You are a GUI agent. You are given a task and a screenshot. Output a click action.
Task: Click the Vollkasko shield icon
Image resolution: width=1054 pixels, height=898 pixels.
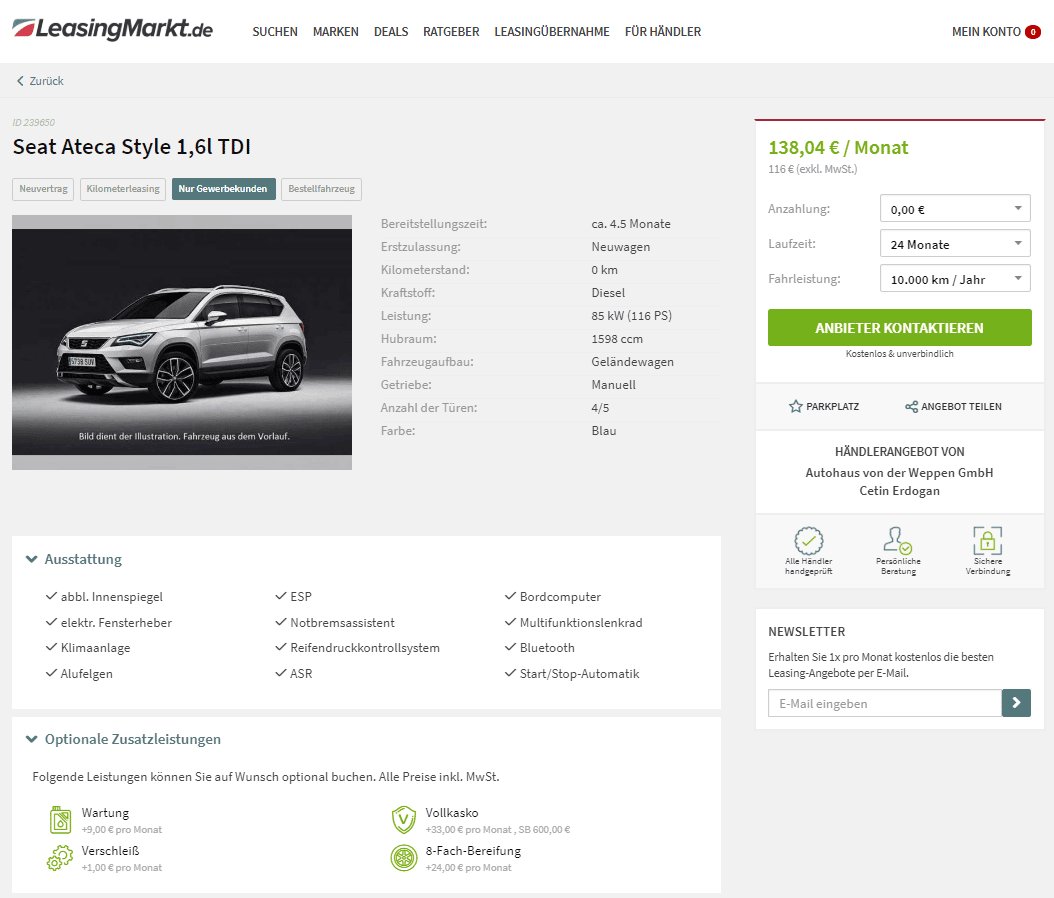pyautogui.click(x=404, y=820)
